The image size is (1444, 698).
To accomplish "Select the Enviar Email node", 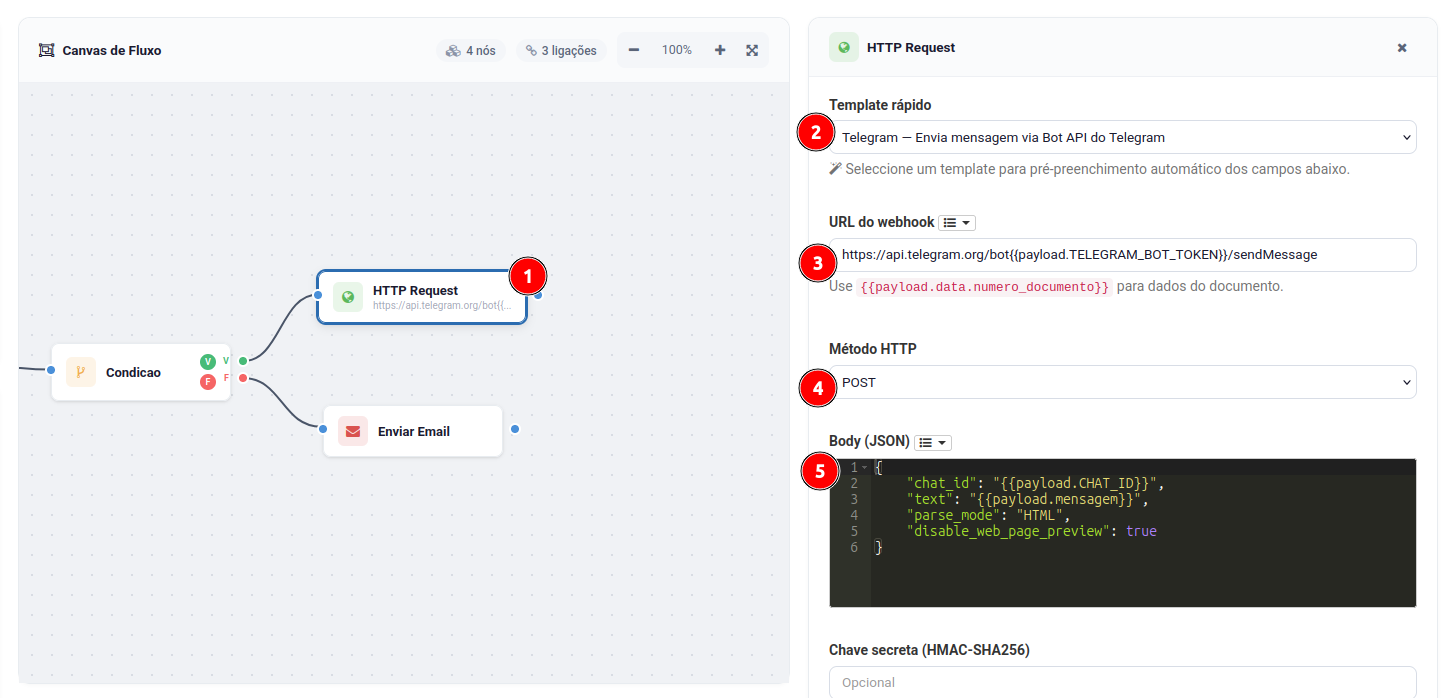I will pos(413,431).
